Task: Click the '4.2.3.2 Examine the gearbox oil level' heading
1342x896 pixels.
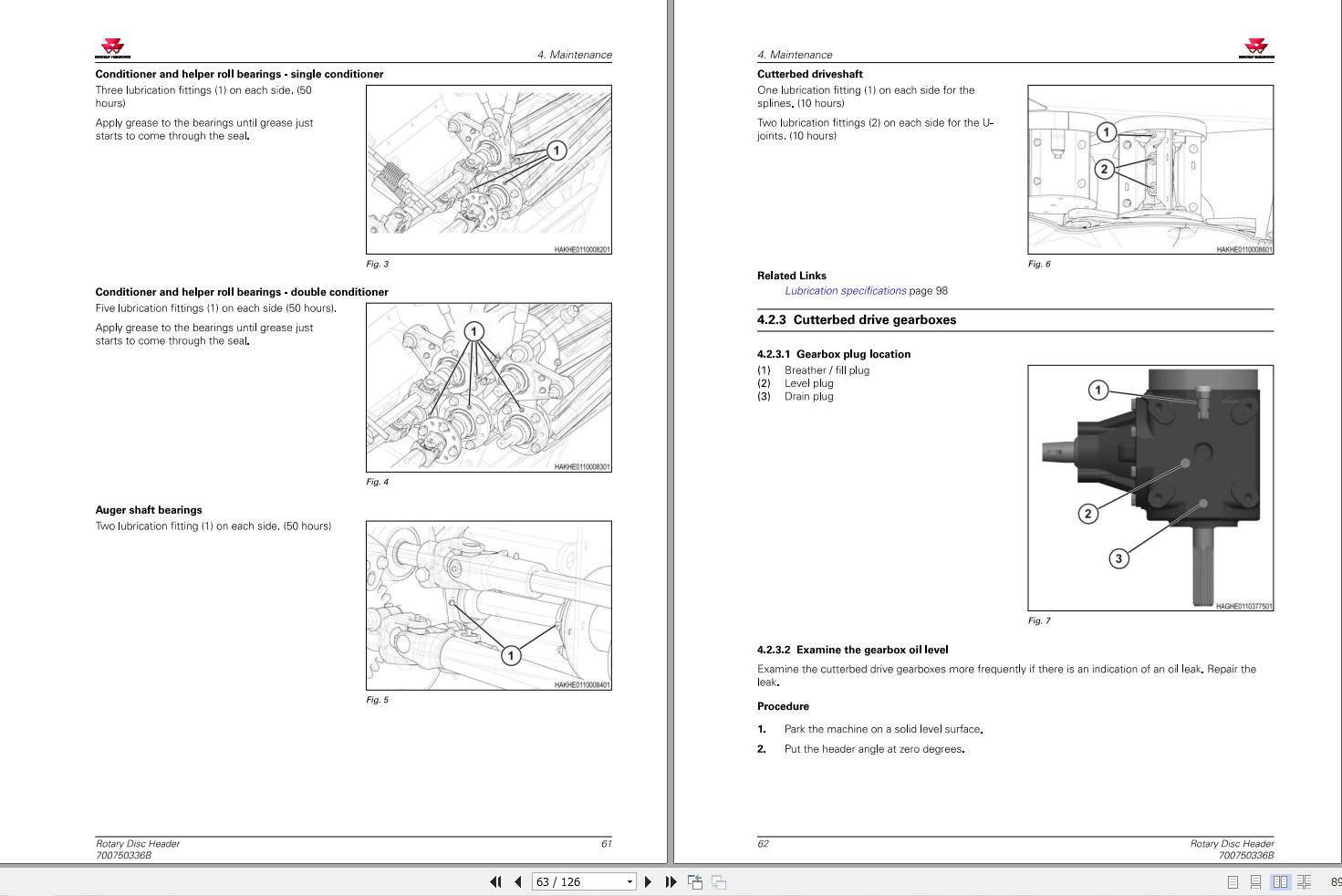Action: (852, 650)
